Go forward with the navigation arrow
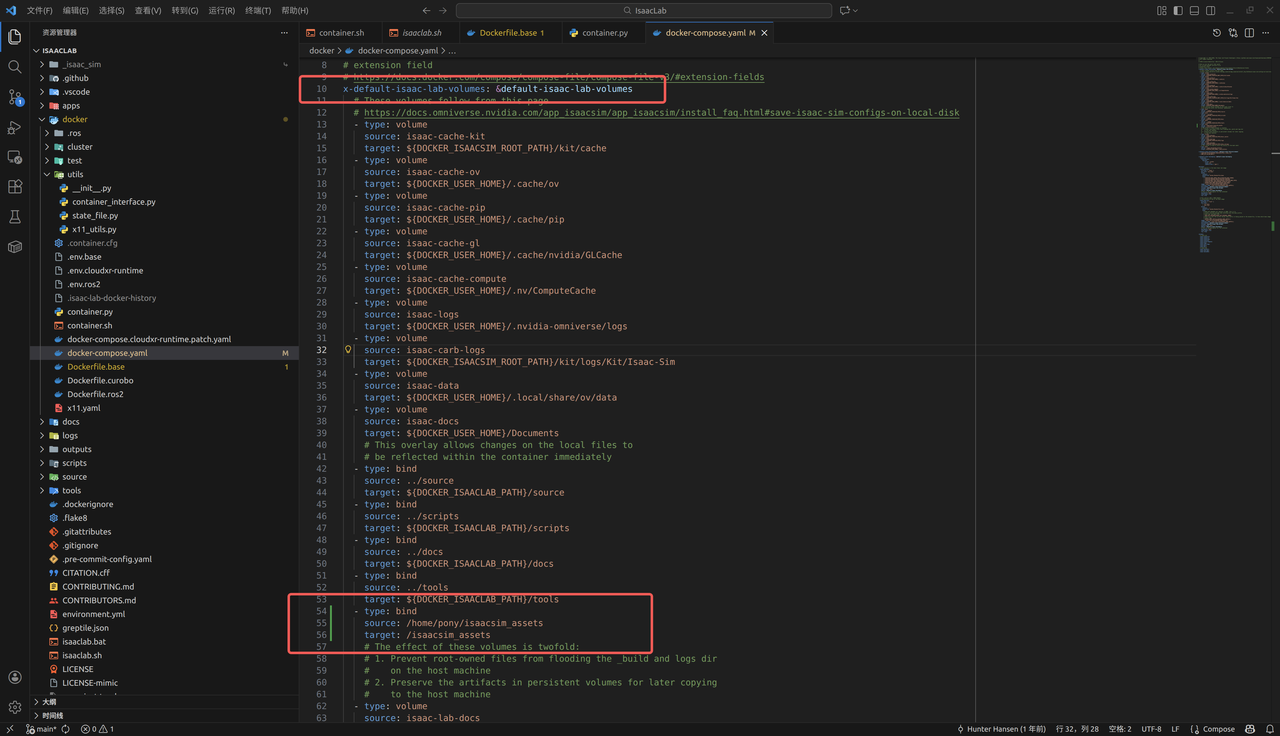This screenshot has width=1280, height=736. click(443, 10)
